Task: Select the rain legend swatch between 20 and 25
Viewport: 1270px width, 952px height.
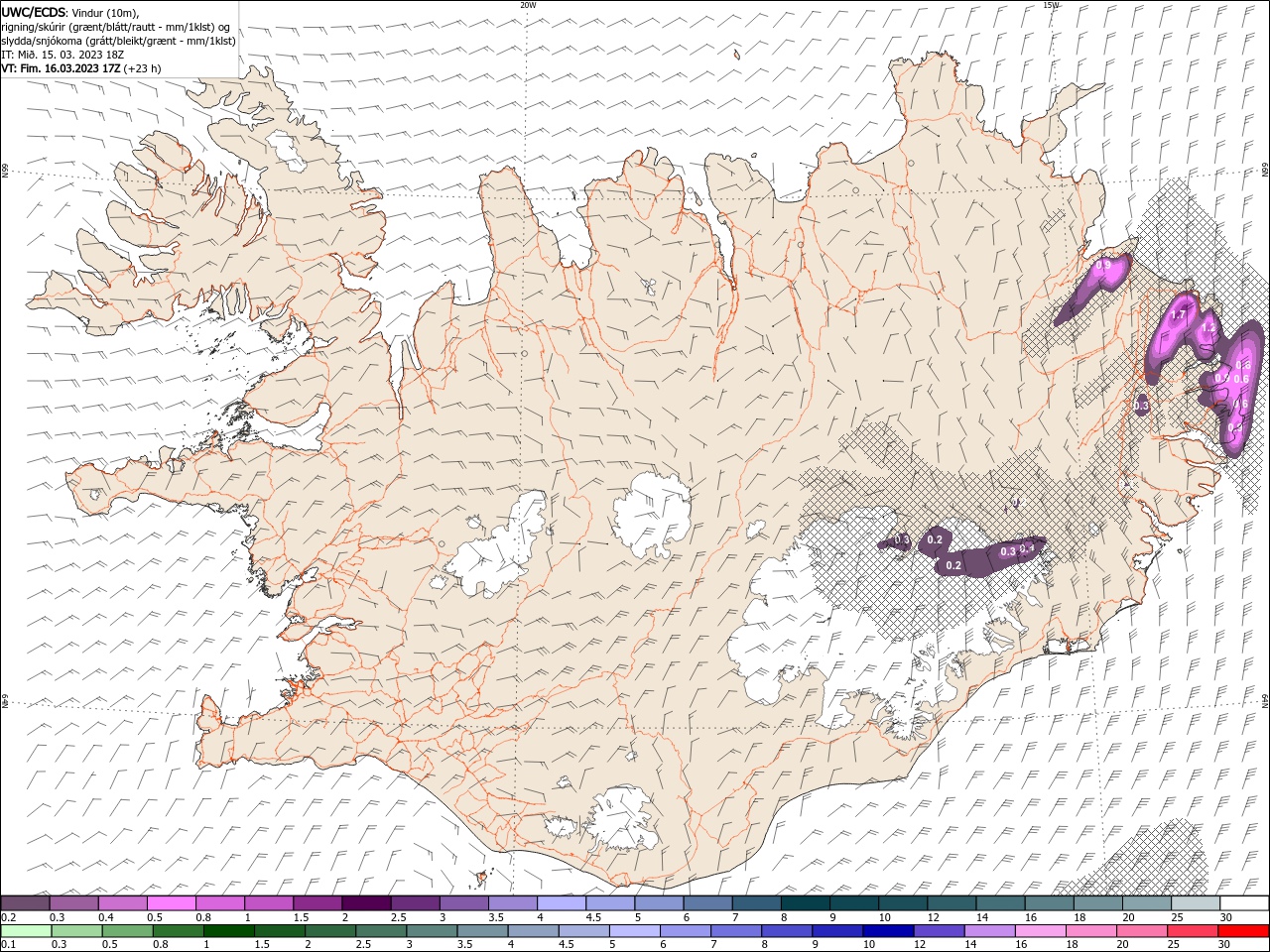Action: [x=1142, y=931]
